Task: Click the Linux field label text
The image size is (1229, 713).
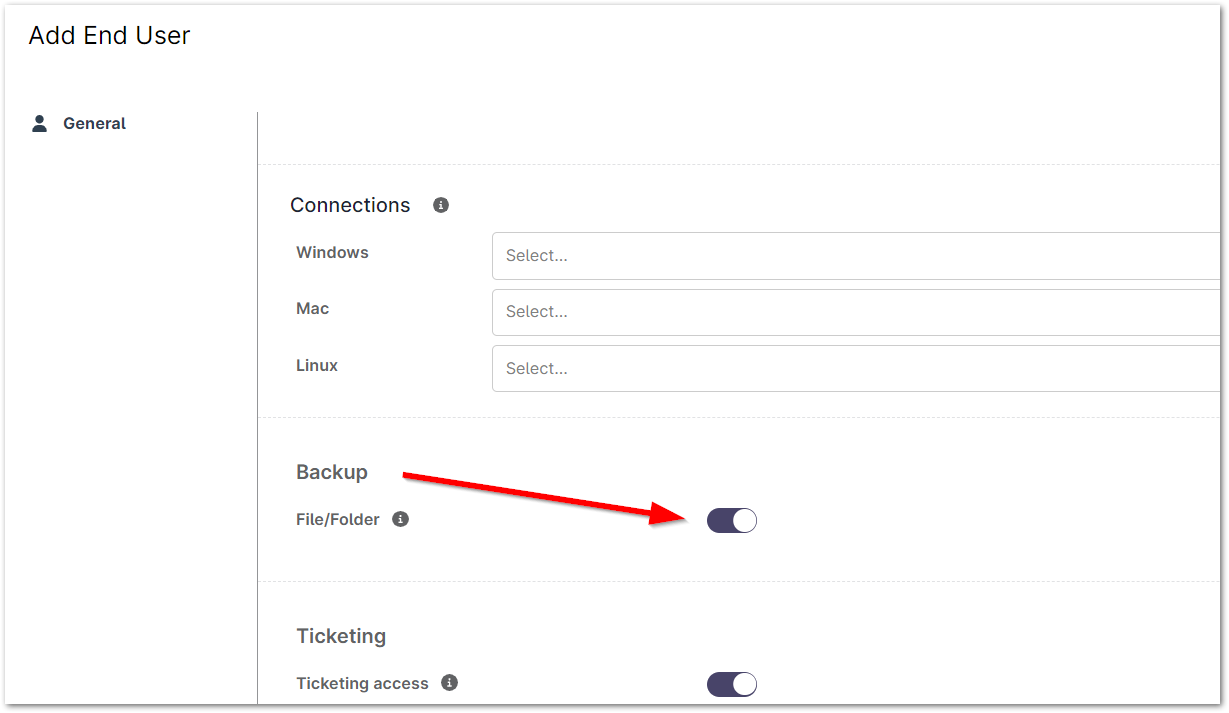Action: tap(317, 366)
